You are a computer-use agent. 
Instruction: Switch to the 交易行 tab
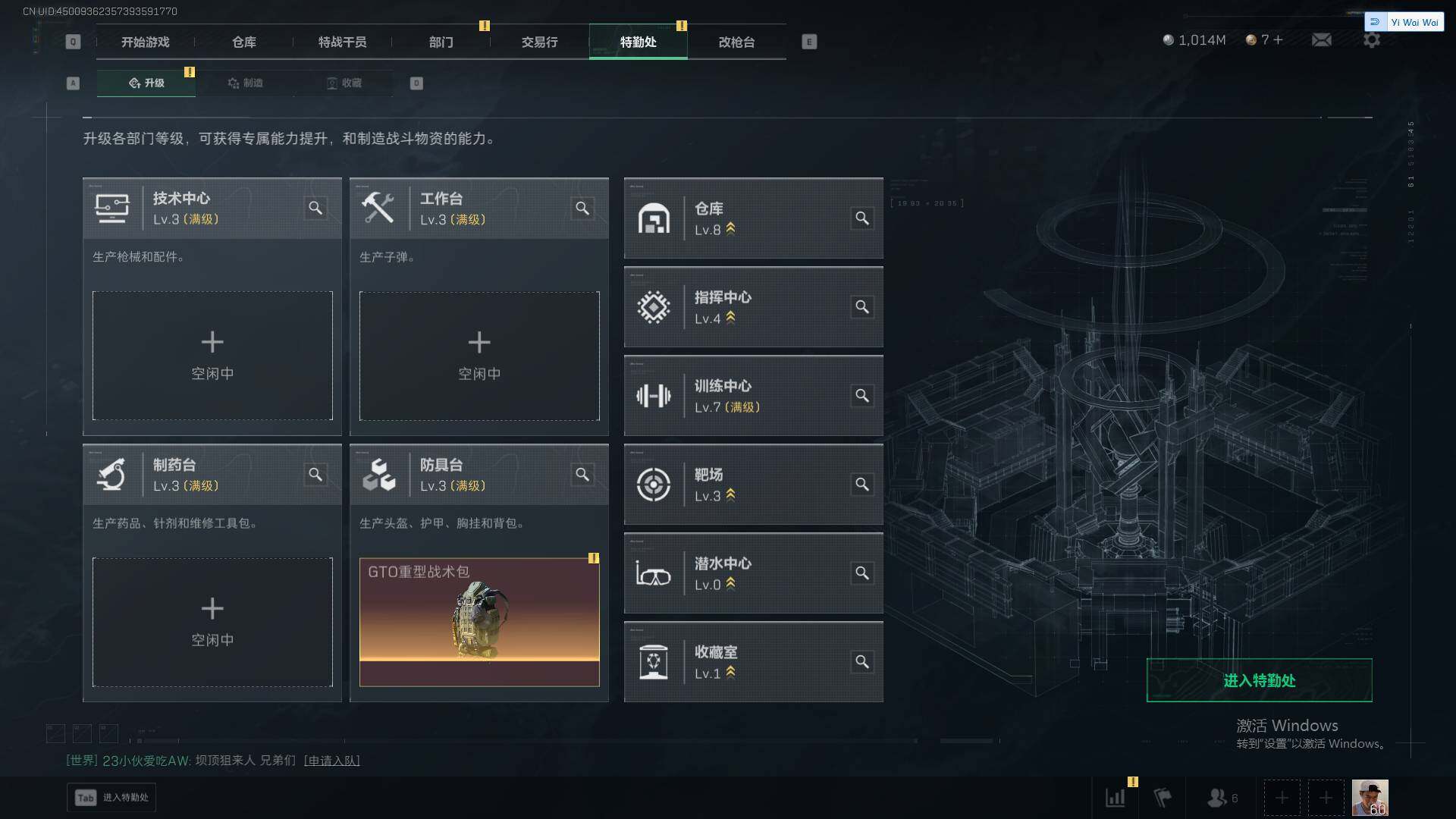point(539,42)
